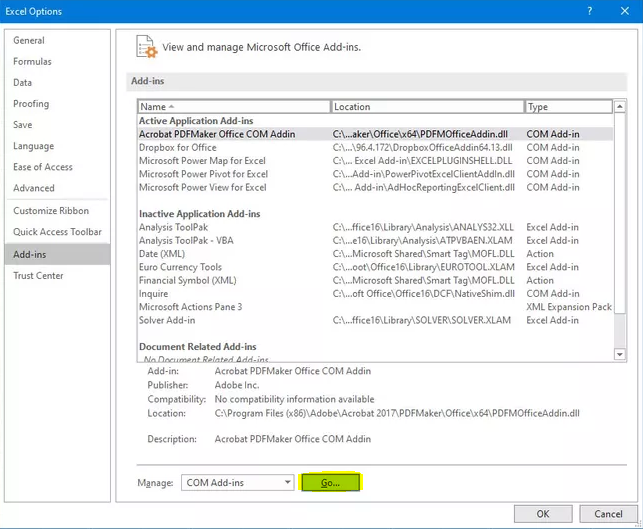Click the AdHocReportingExcelClient.dll location cell
Image resolution: width=643 pixels, height=529 pixels.
[x=424, y=187]
